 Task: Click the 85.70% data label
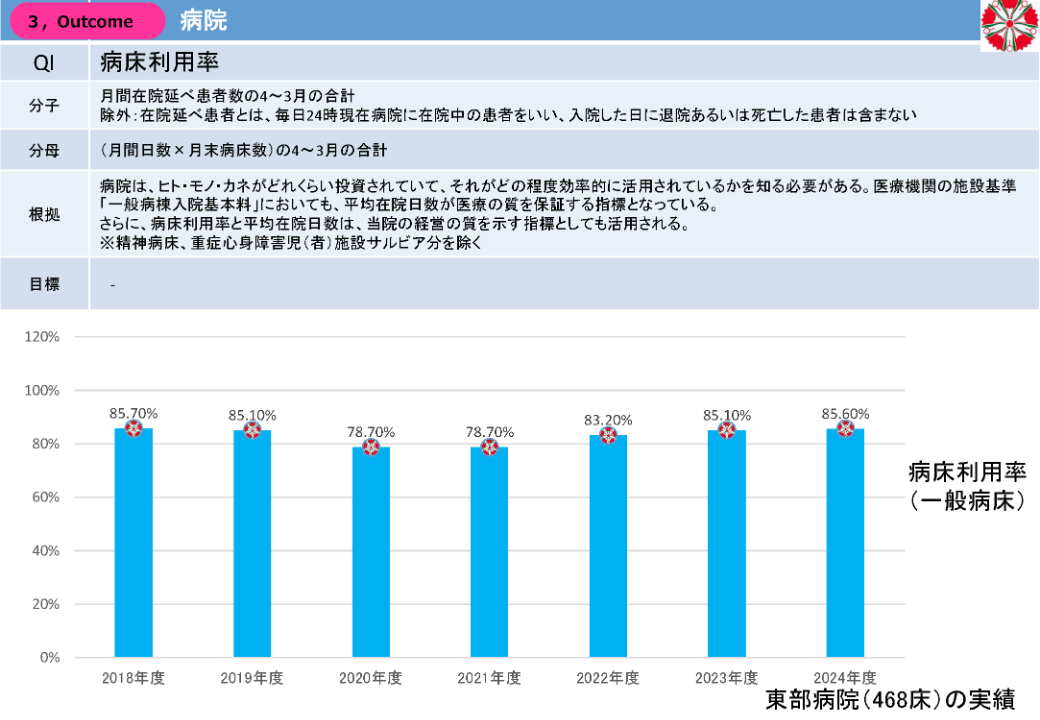coord(133,412)
